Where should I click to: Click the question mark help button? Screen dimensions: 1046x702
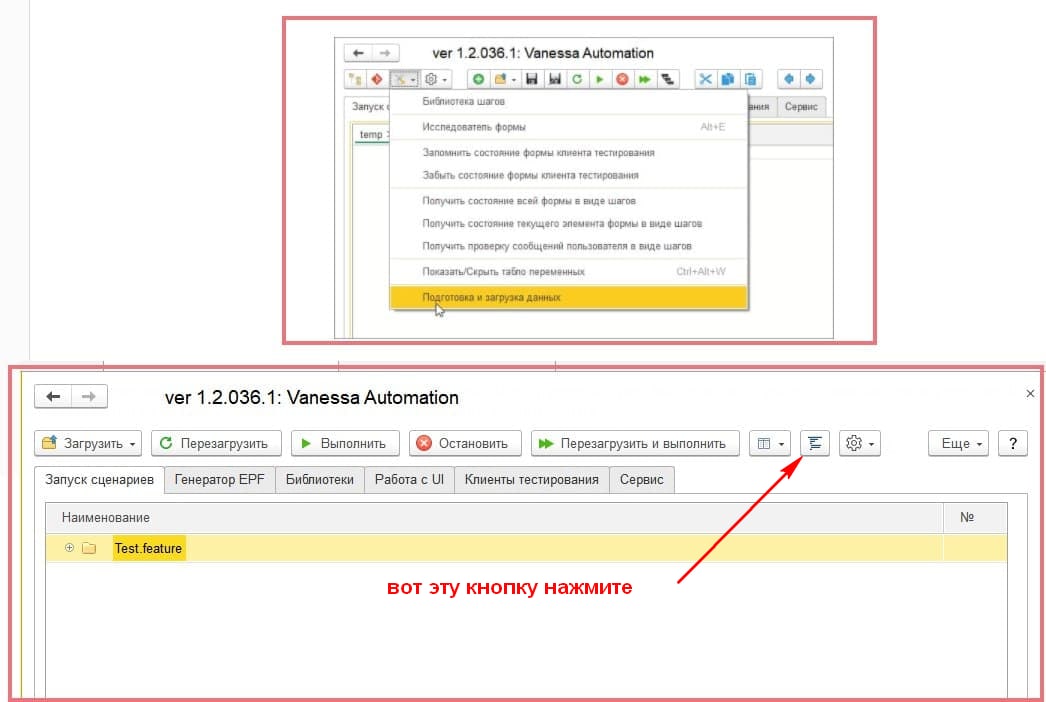click(1013, 443)
